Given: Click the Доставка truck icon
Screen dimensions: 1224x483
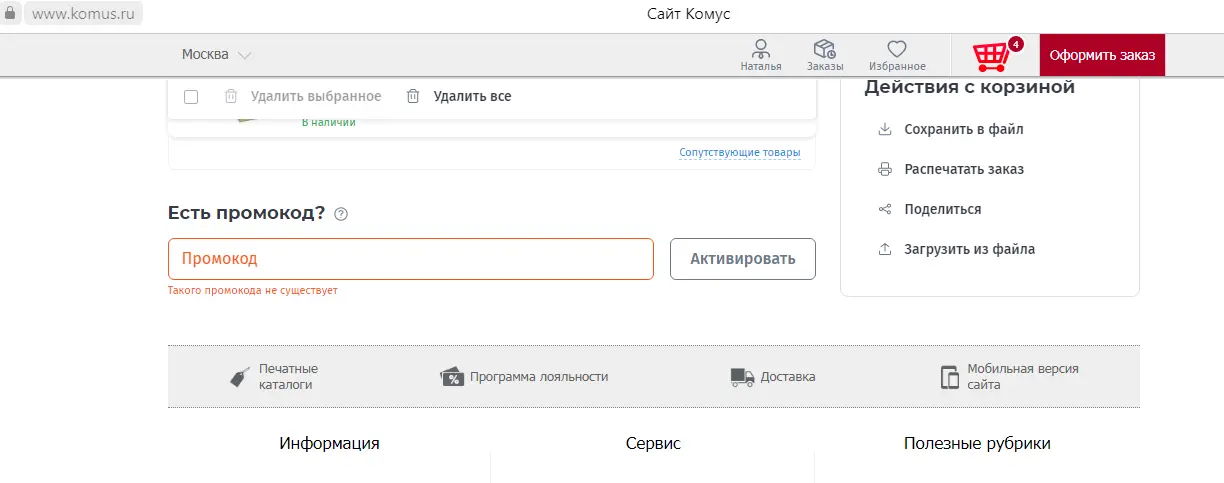Looking at the screenshot, I should (x=742, y=377).
